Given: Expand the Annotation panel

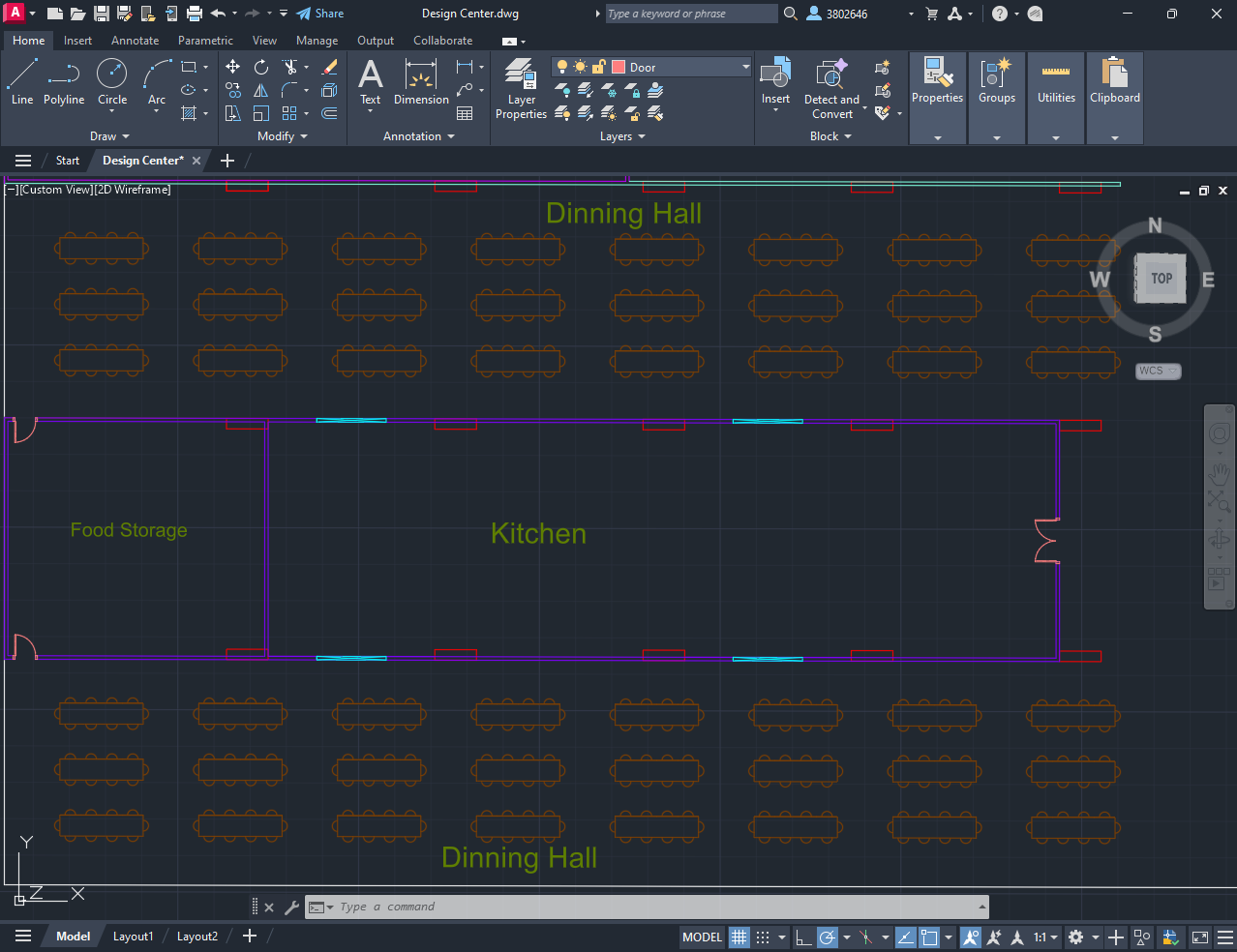Looking at the screenshot, I should [418, 136].
